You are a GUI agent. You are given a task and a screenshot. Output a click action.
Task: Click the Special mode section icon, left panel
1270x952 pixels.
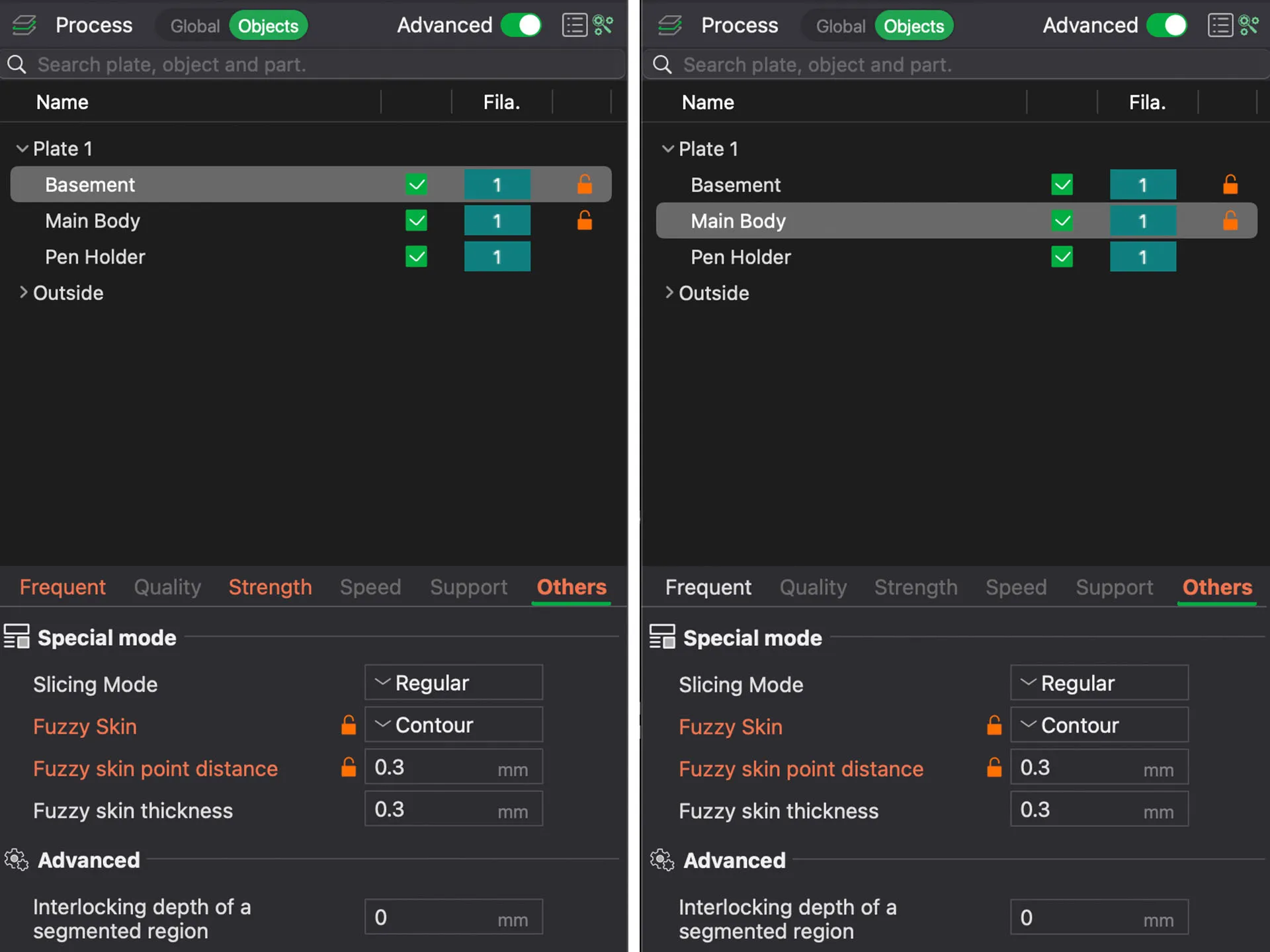(17, 637)
